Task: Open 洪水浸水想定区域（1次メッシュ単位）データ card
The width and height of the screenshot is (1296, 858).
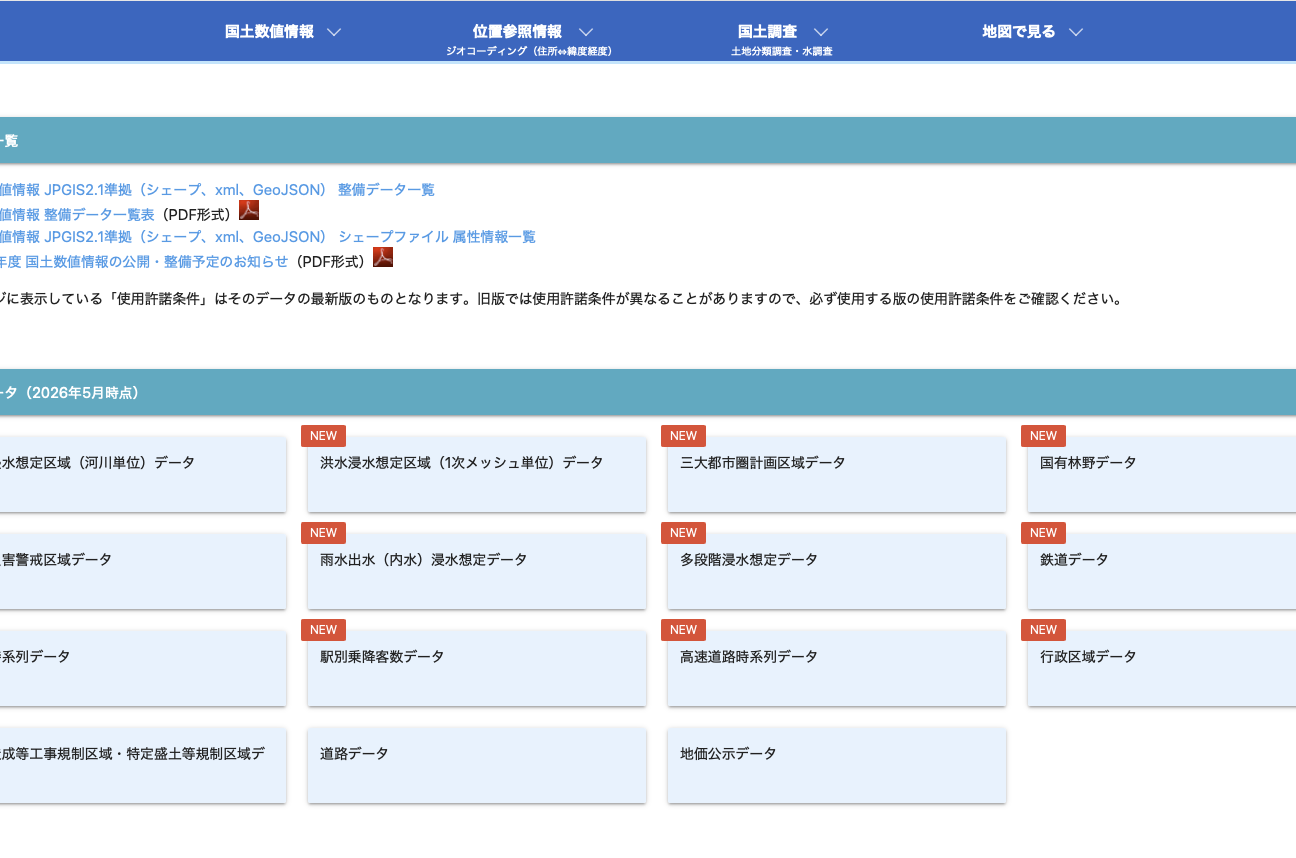Action: click(476, 474)
